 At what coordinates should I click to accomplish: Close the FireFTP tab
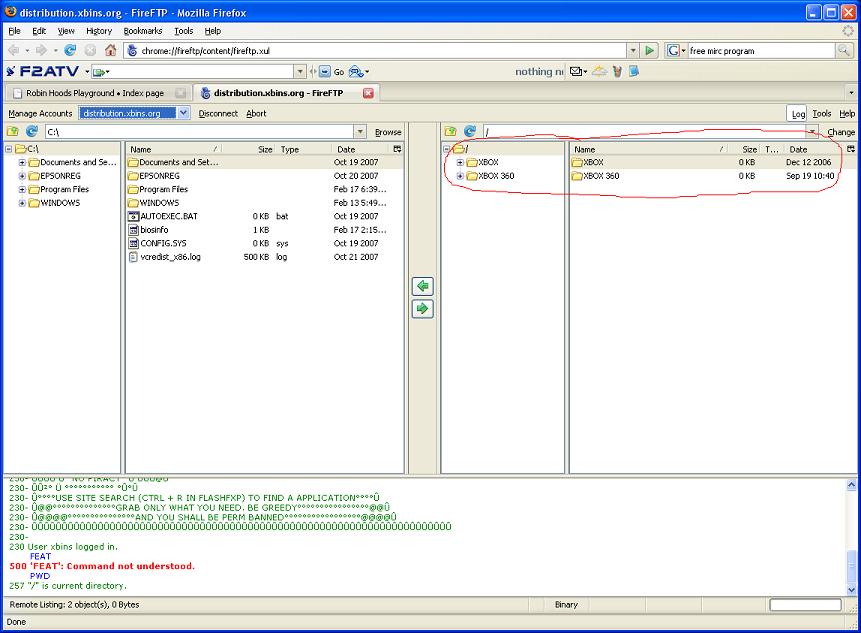pyautogui.click(x=368, y=93)
